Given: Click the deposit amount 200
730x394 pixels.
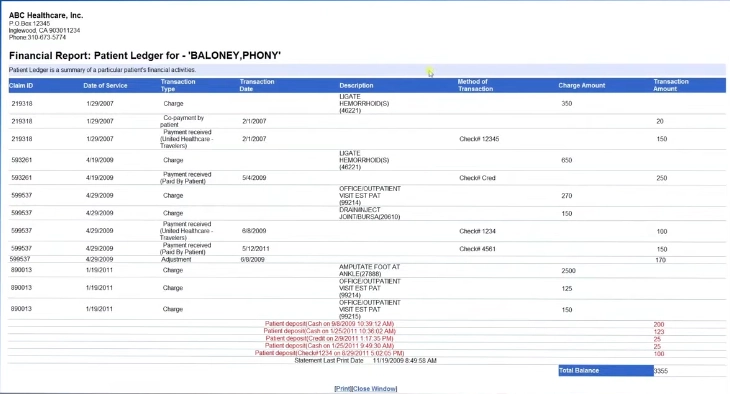Looking at the screenshot, I should (659, 324).
